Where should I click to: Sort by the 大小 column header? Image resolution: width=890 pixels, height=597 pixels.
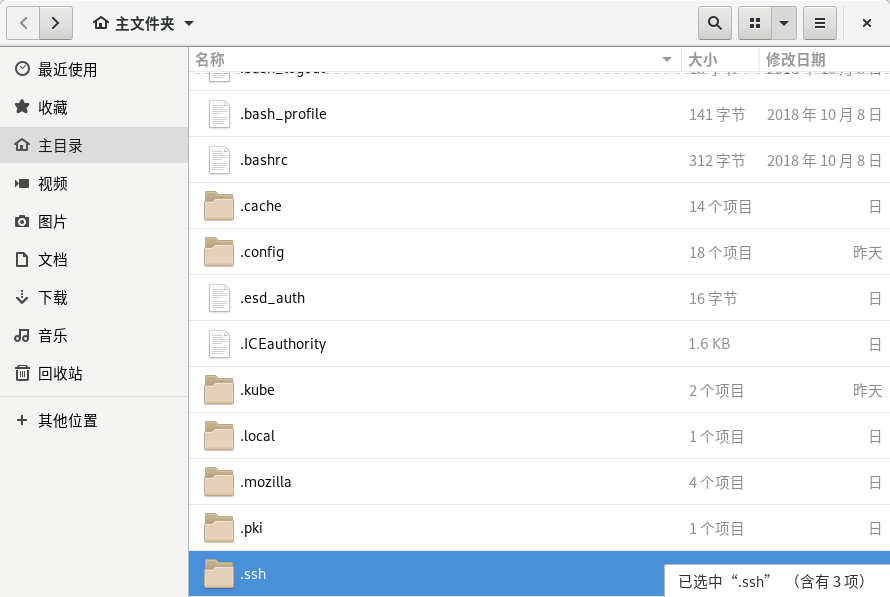pos(720,59)
